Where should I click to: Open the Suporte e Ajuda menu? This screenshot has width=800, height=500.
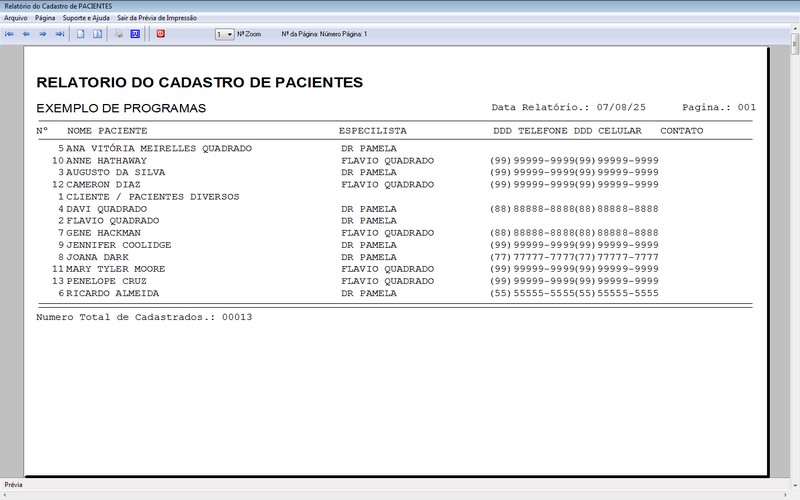click(86, 18)
